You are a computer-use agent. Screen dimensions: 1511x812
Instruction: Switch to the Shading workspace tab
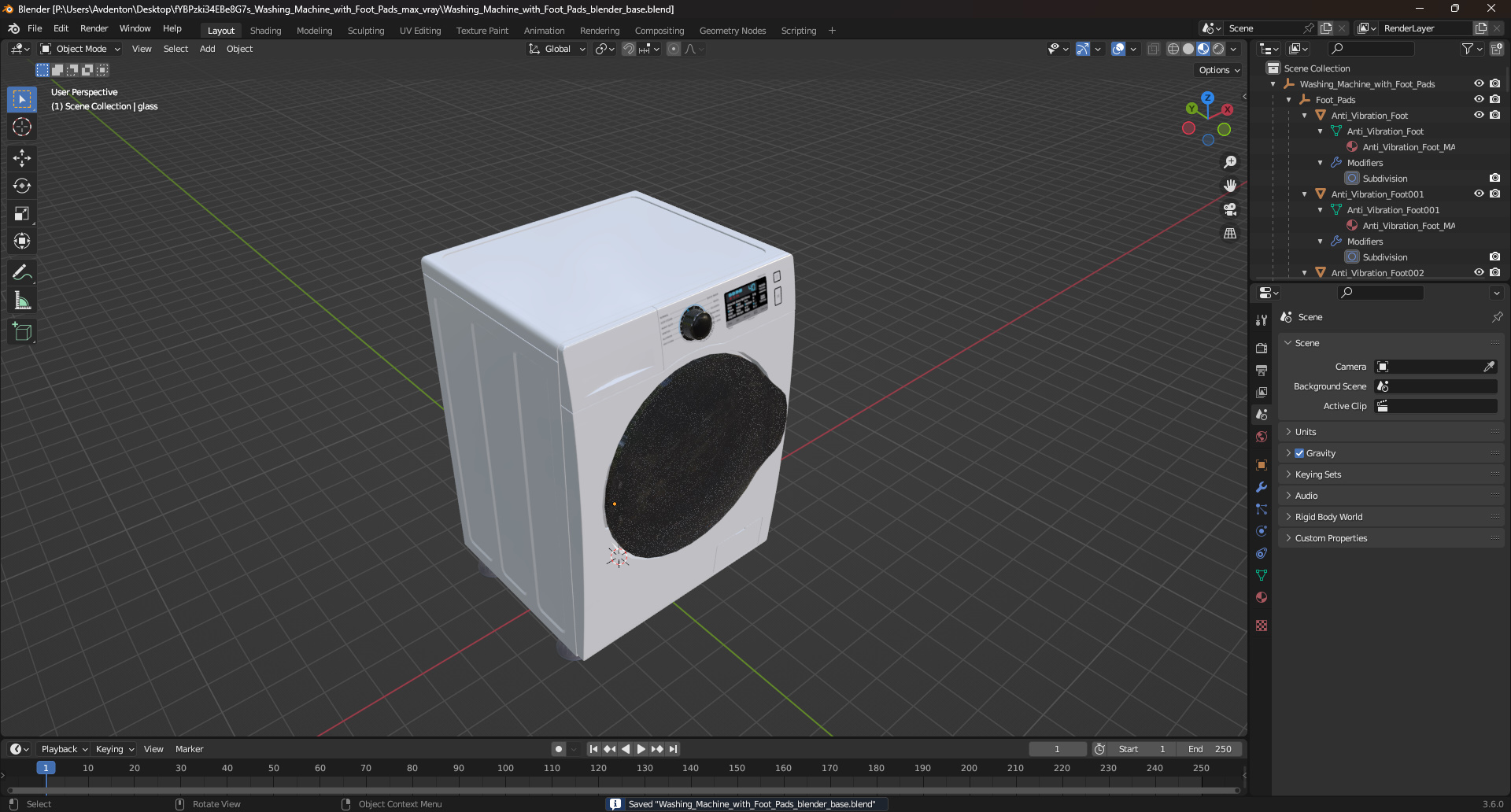(x=265, y=31)
